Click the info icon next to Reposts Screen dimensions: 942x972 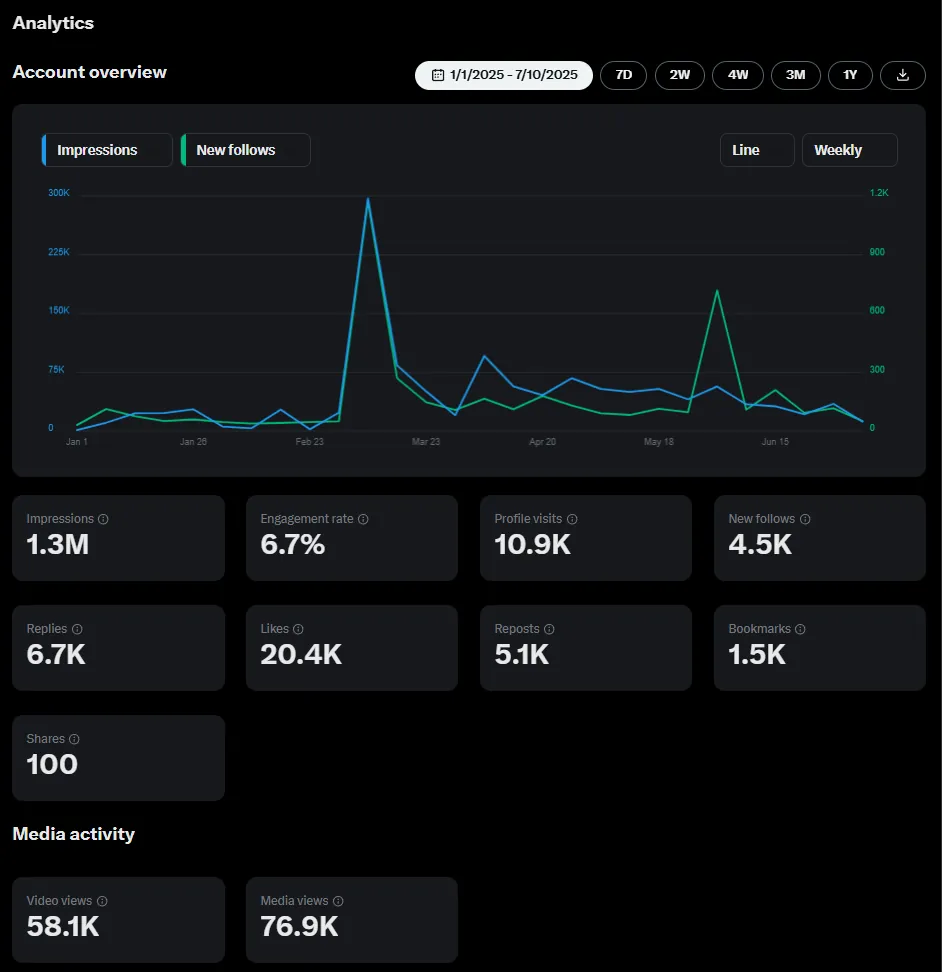click(x=549, y=629)
